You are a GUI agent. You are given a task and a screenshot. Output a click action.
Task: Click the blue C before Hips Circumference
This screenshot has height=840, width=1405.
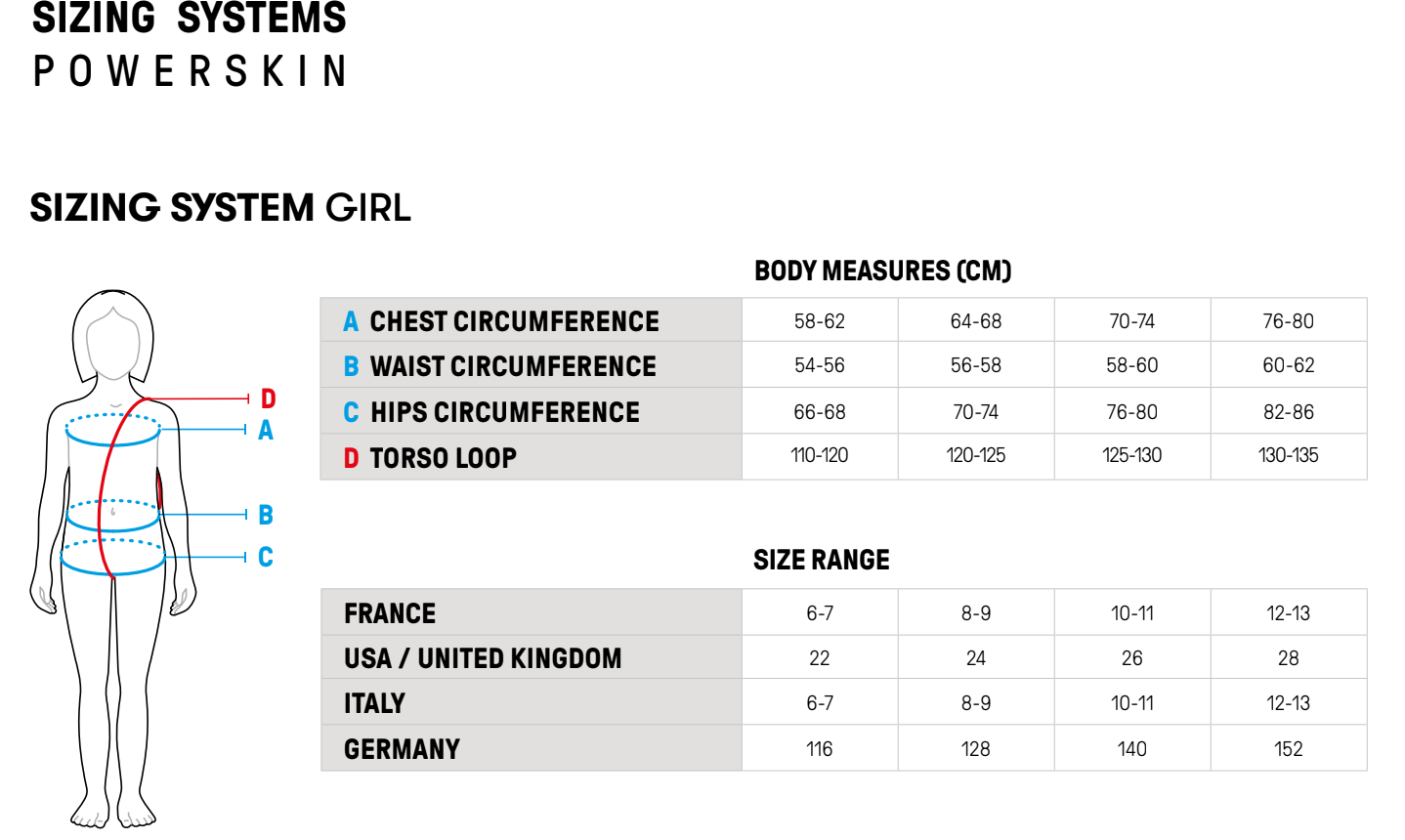click(x=351, y=412)
